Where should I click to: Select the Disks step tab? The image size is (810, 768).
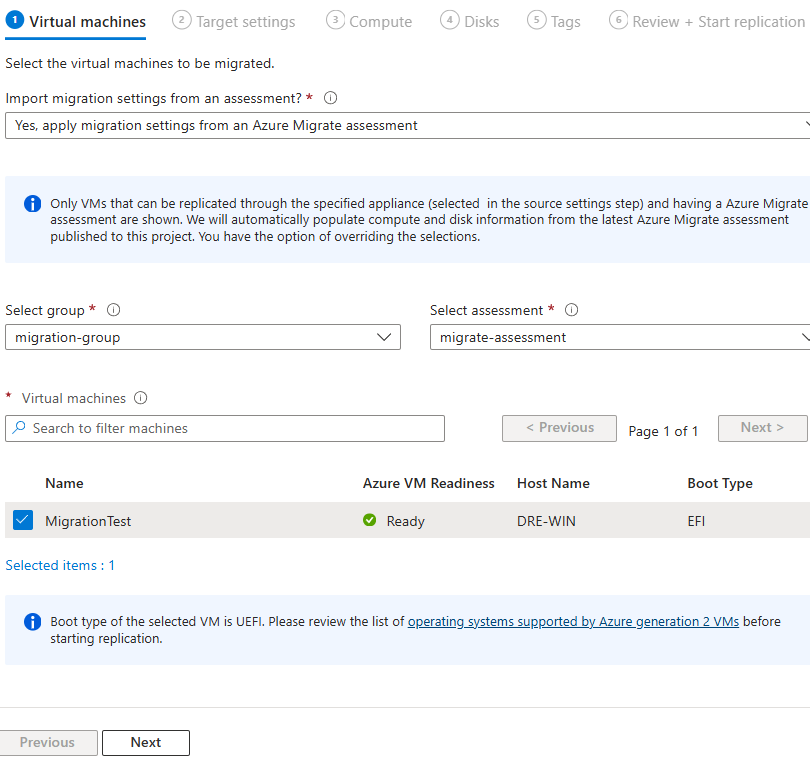(x=470, y=22)
